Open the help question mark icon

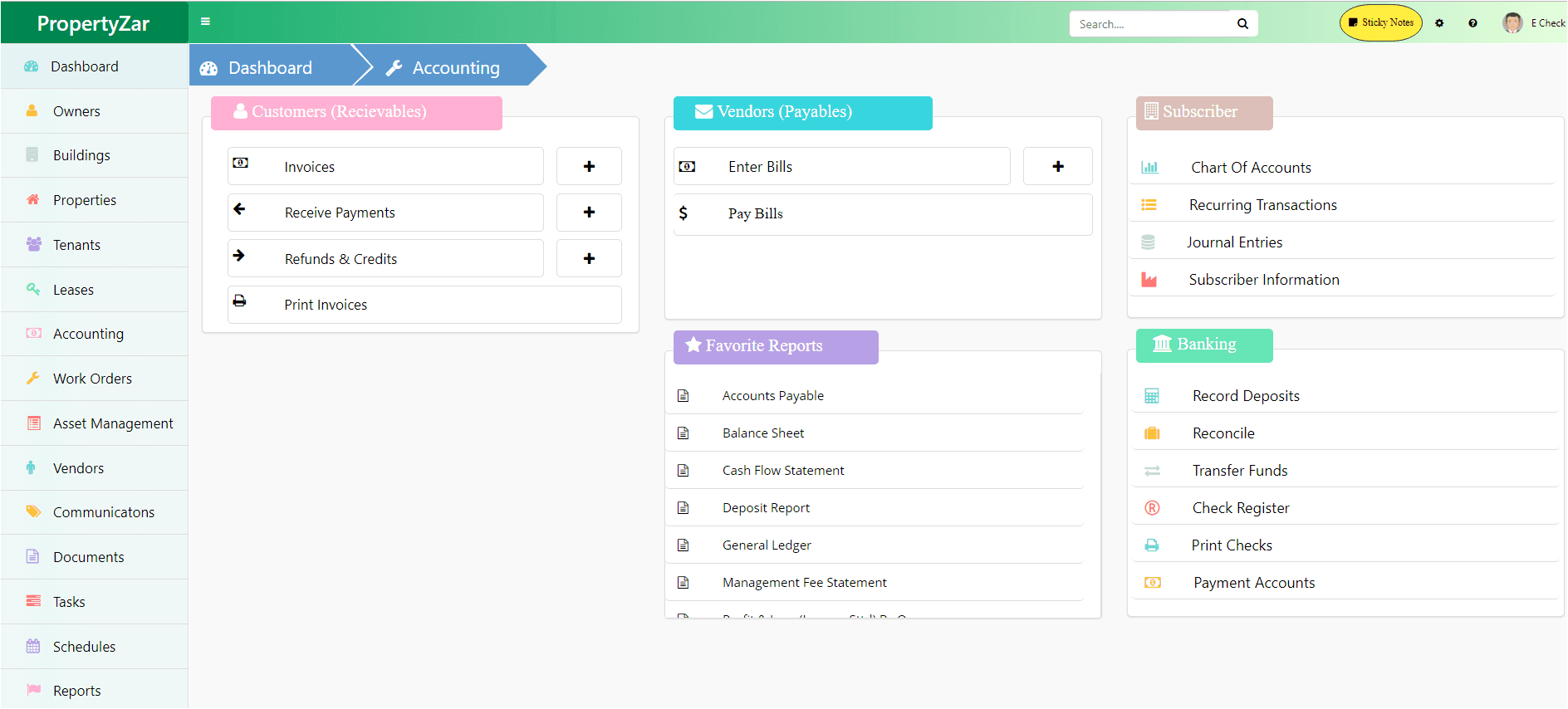tap(1472, 23)
